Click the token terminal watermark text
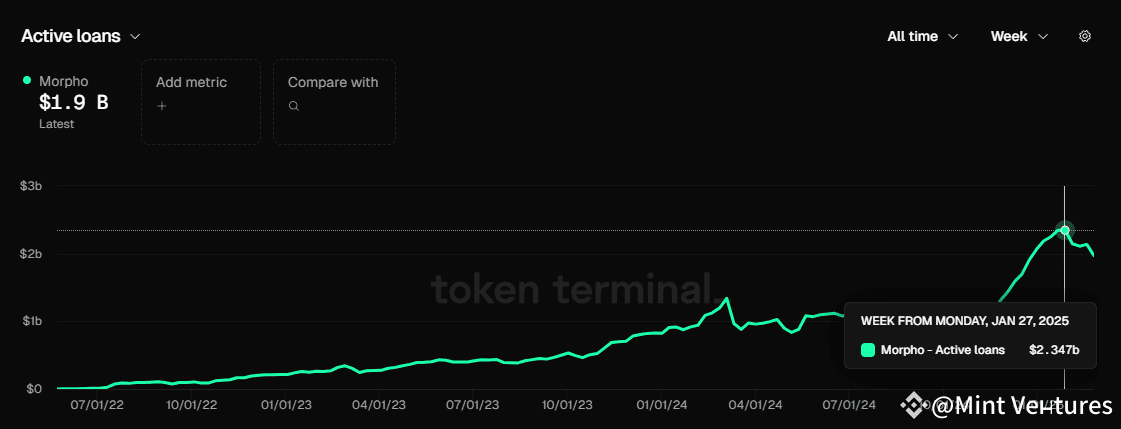This screenshot has width=1121, height=429. (x=571, y=288)
